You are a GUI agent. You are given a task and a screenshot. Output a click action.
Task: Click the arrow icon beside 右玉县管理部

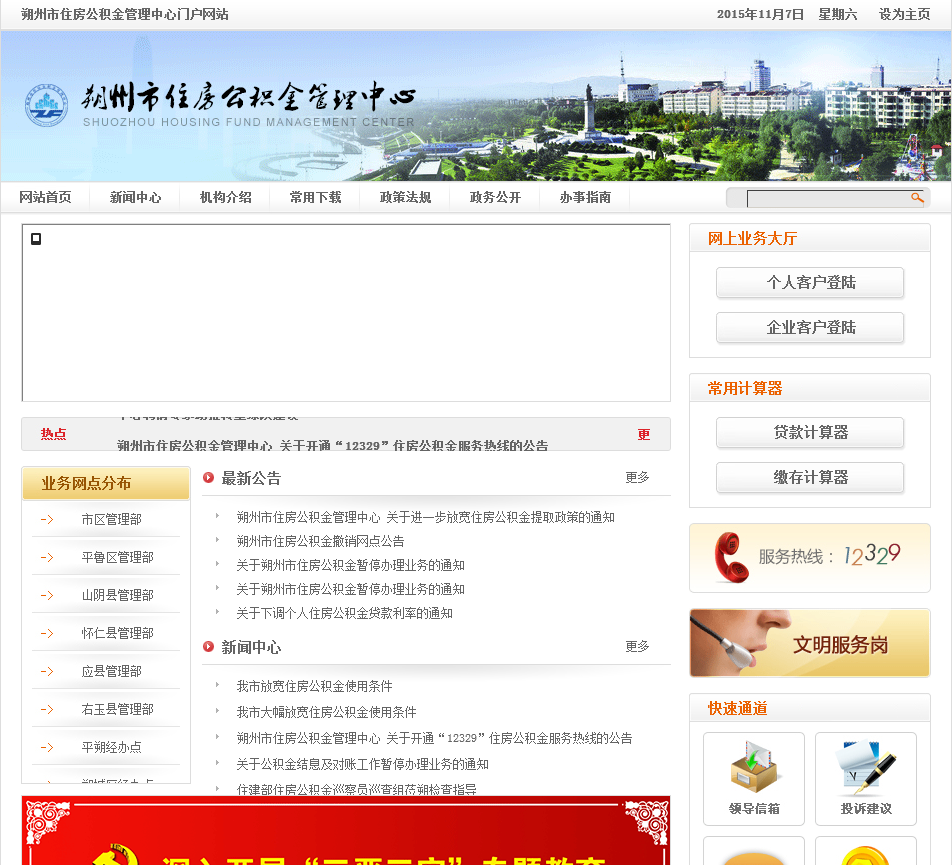click(47, 709)
